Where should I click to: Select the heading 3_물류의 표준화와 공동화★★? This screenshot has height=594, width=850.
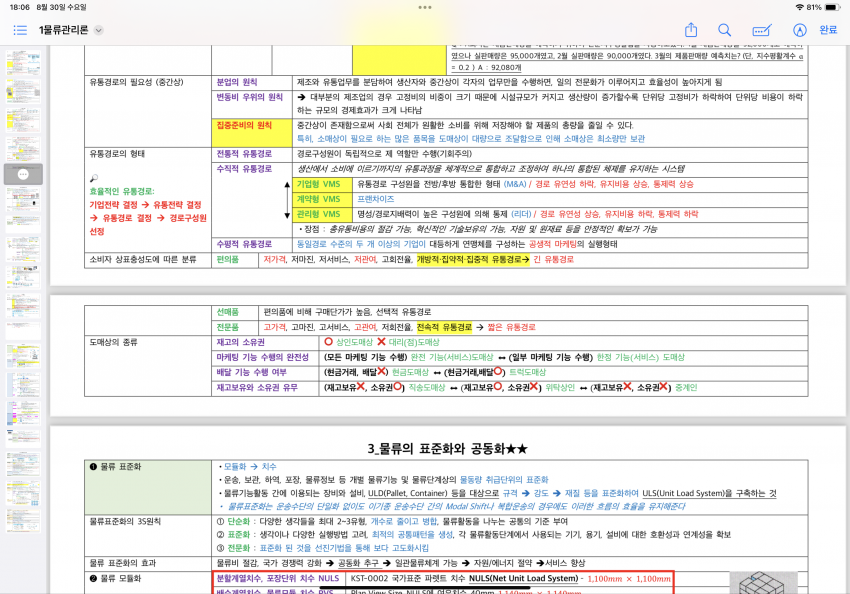[447, 448]
